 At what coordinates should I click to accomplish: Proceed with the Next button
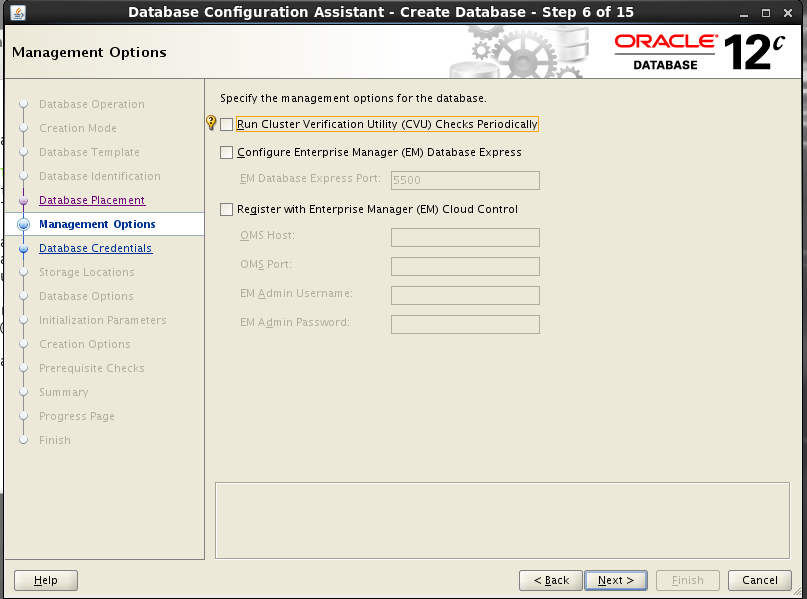[x=616, y=580]
